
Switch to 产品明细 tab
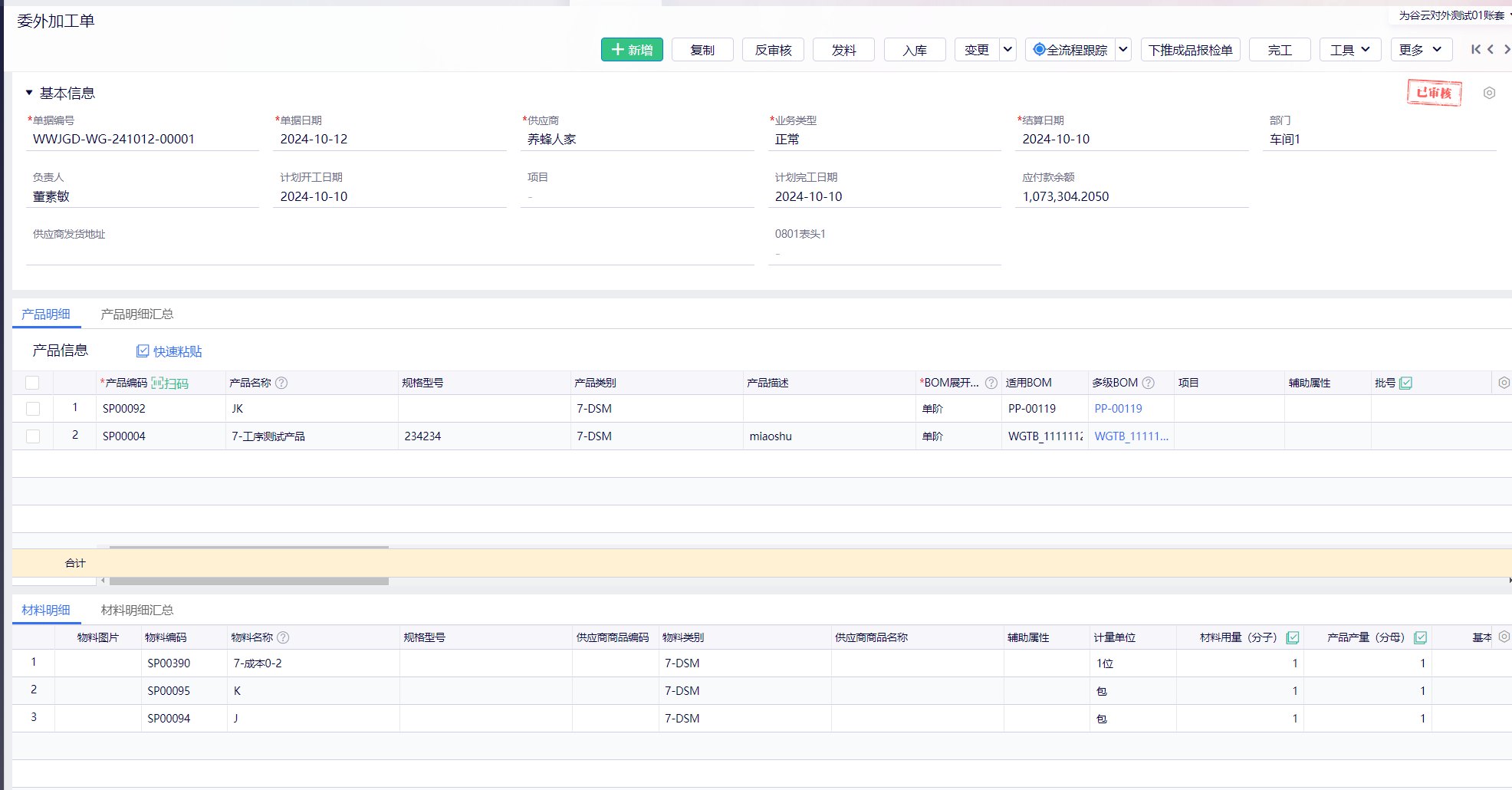(46, 314)
